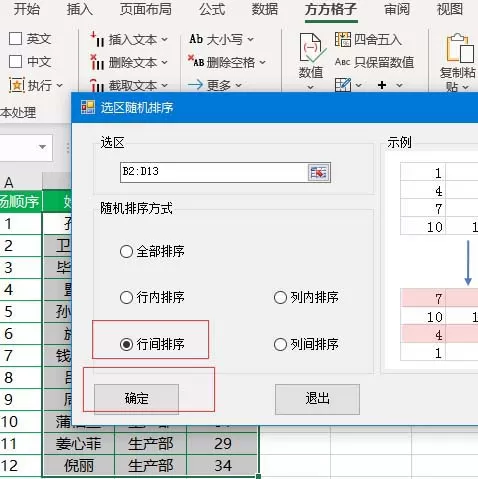Click the cell with value 29
This screenshot has width=478, height=479.
(x=223, y=443)
